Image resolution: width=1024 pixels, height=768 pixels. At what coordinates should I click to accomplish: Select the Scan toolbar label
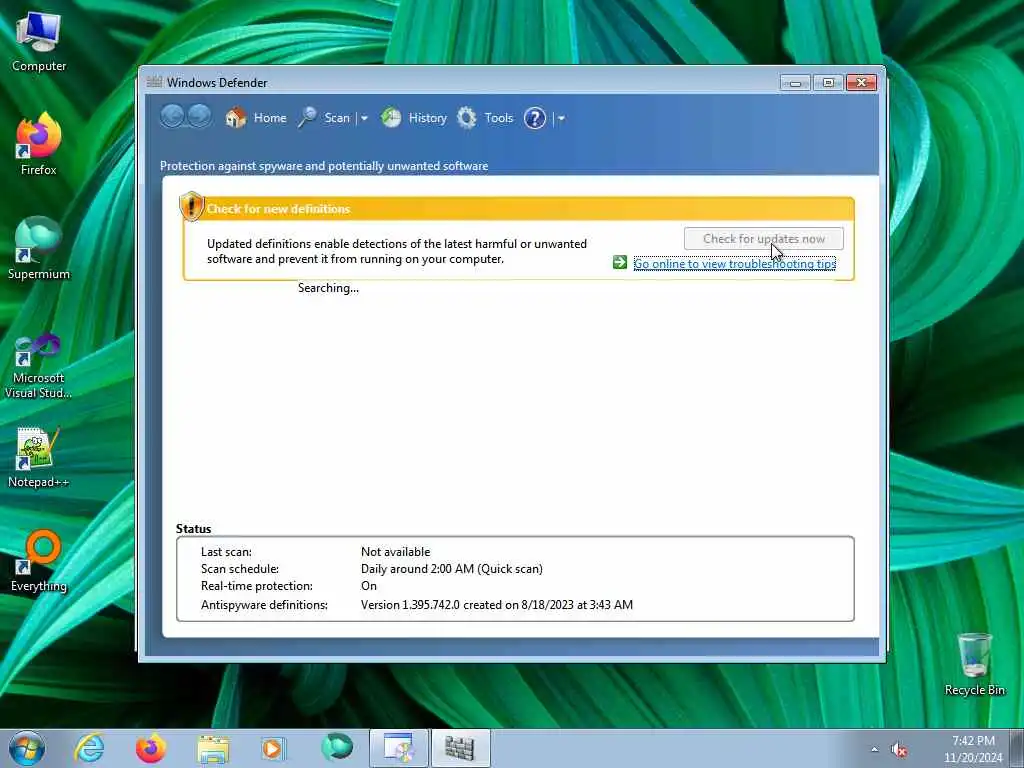click(337, 118)
